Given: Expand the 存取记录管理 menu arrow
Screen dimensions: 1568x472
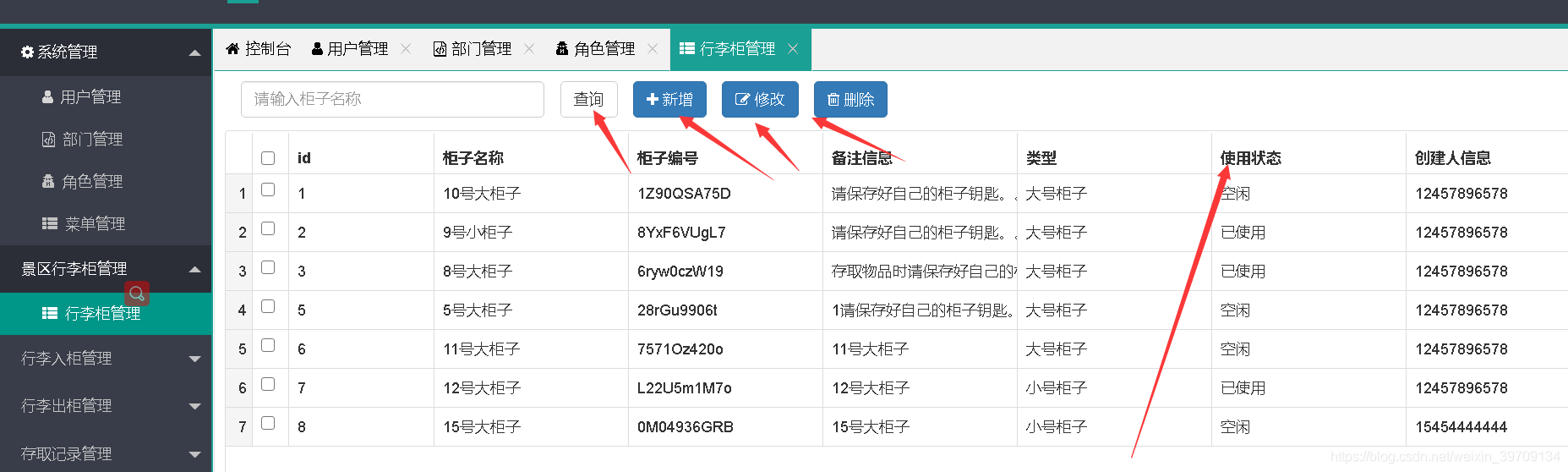Looking at the screenshot, I should point(194,454).
